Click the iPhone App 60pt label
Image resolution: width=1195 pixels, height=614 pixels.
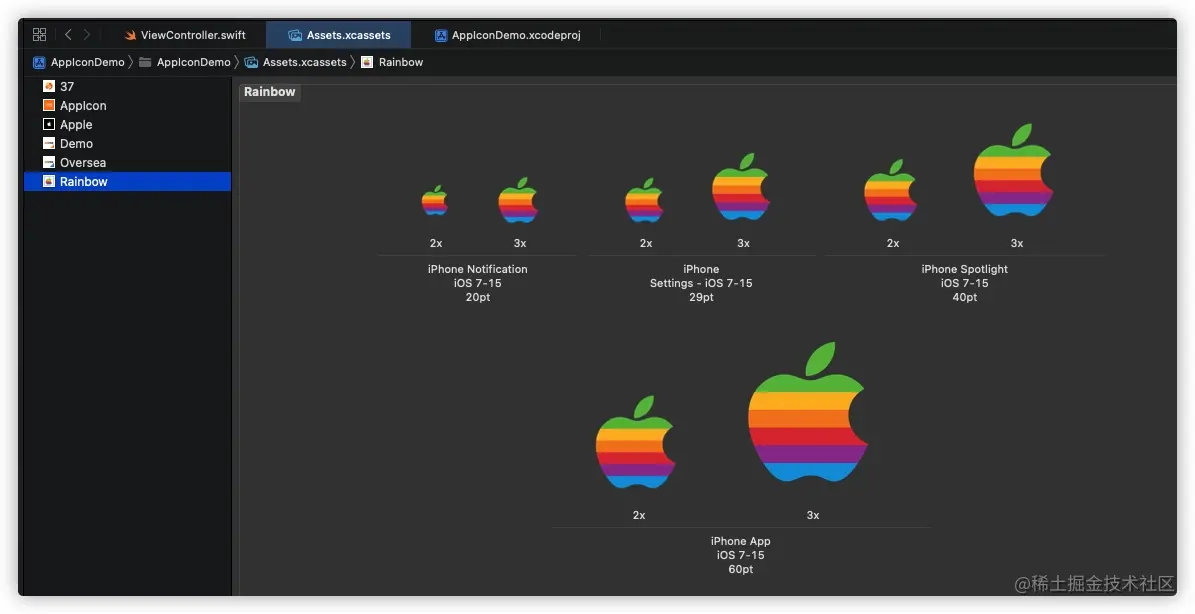(x=741, y=555)
